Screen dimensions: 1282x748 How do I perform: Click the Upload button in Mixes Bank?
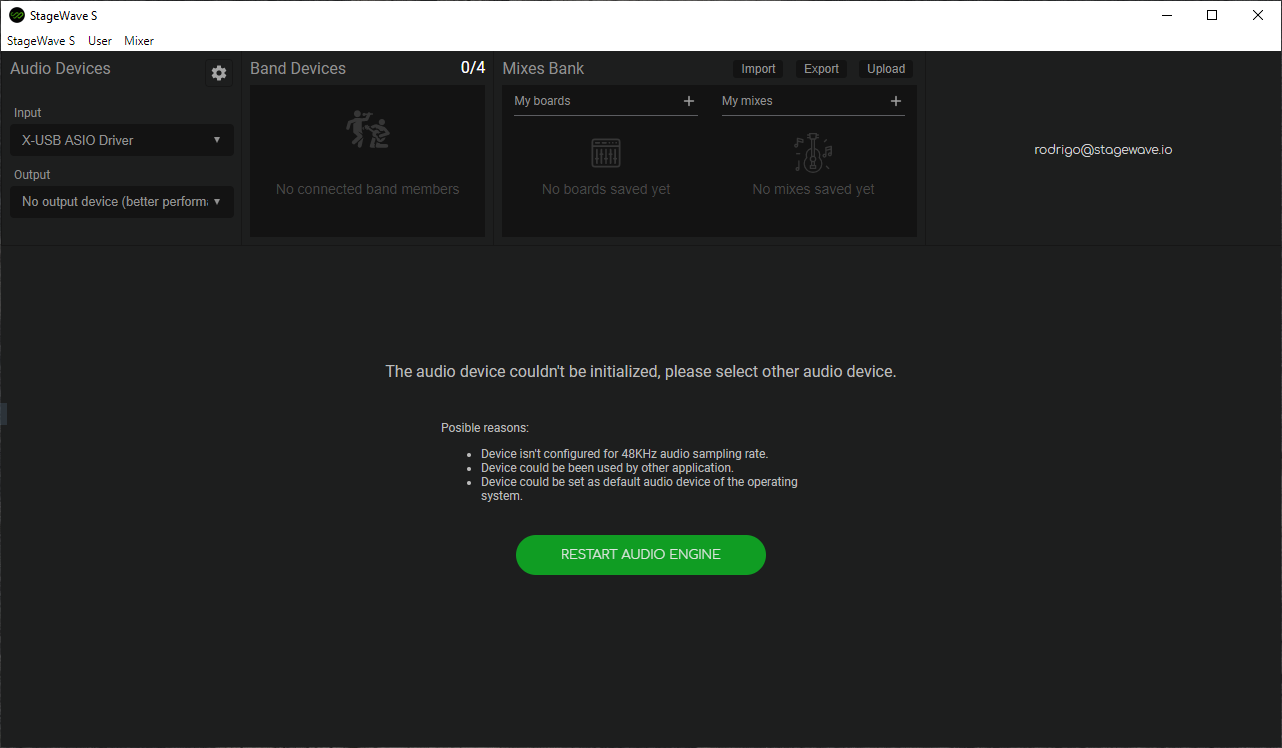886,69
